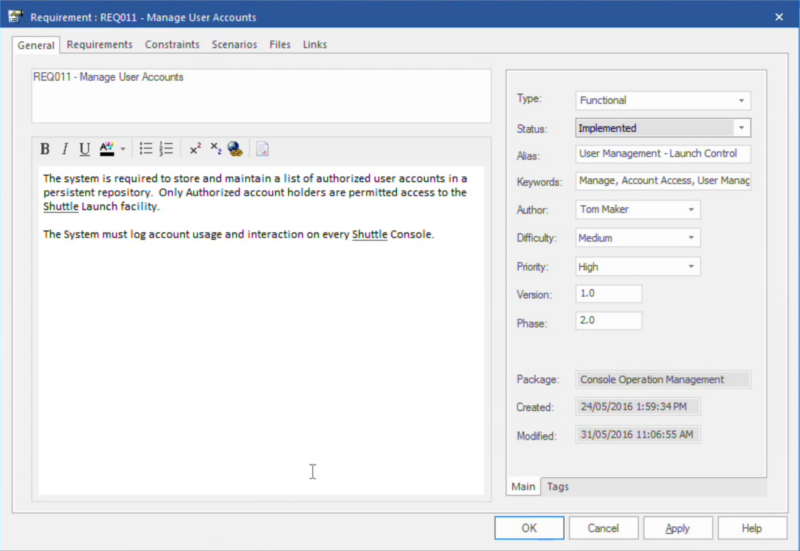
Task: Open the font color dropdown arrow
Action: tap(123, 149)
